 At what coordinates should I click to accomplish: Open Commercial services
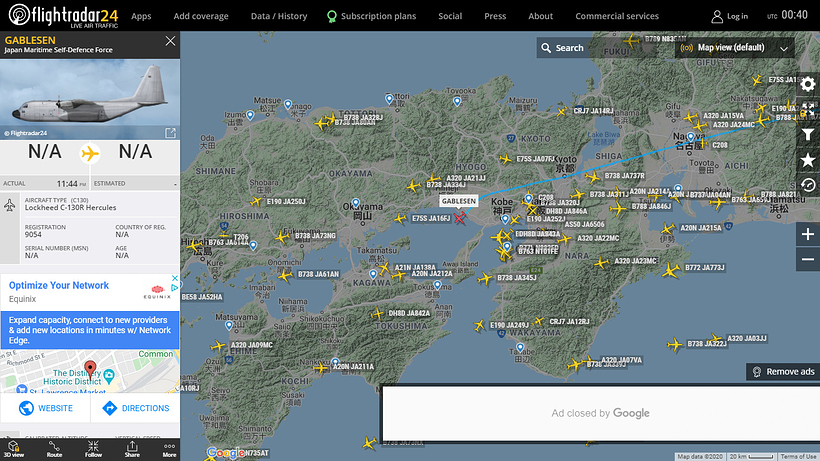617,16
